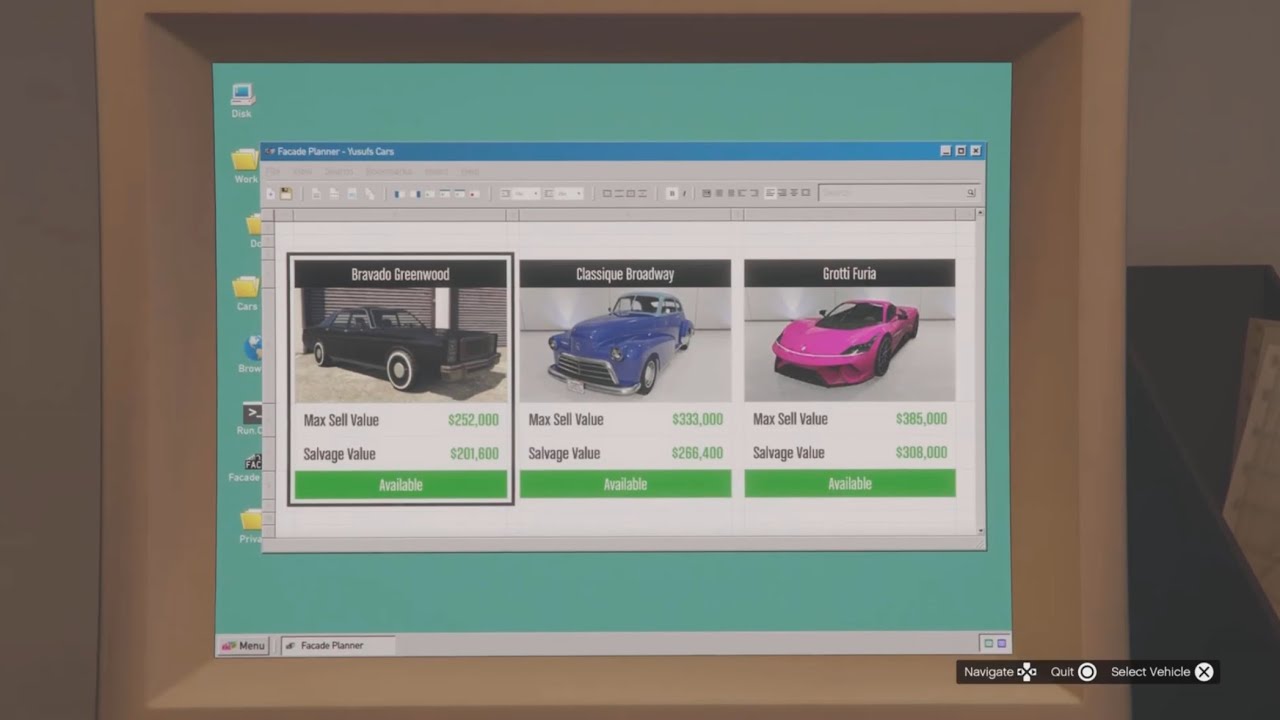The width and height of the screenshot is (1280, 720).
Task: Click the $266,400 salvage value
Action: (697, 453)
